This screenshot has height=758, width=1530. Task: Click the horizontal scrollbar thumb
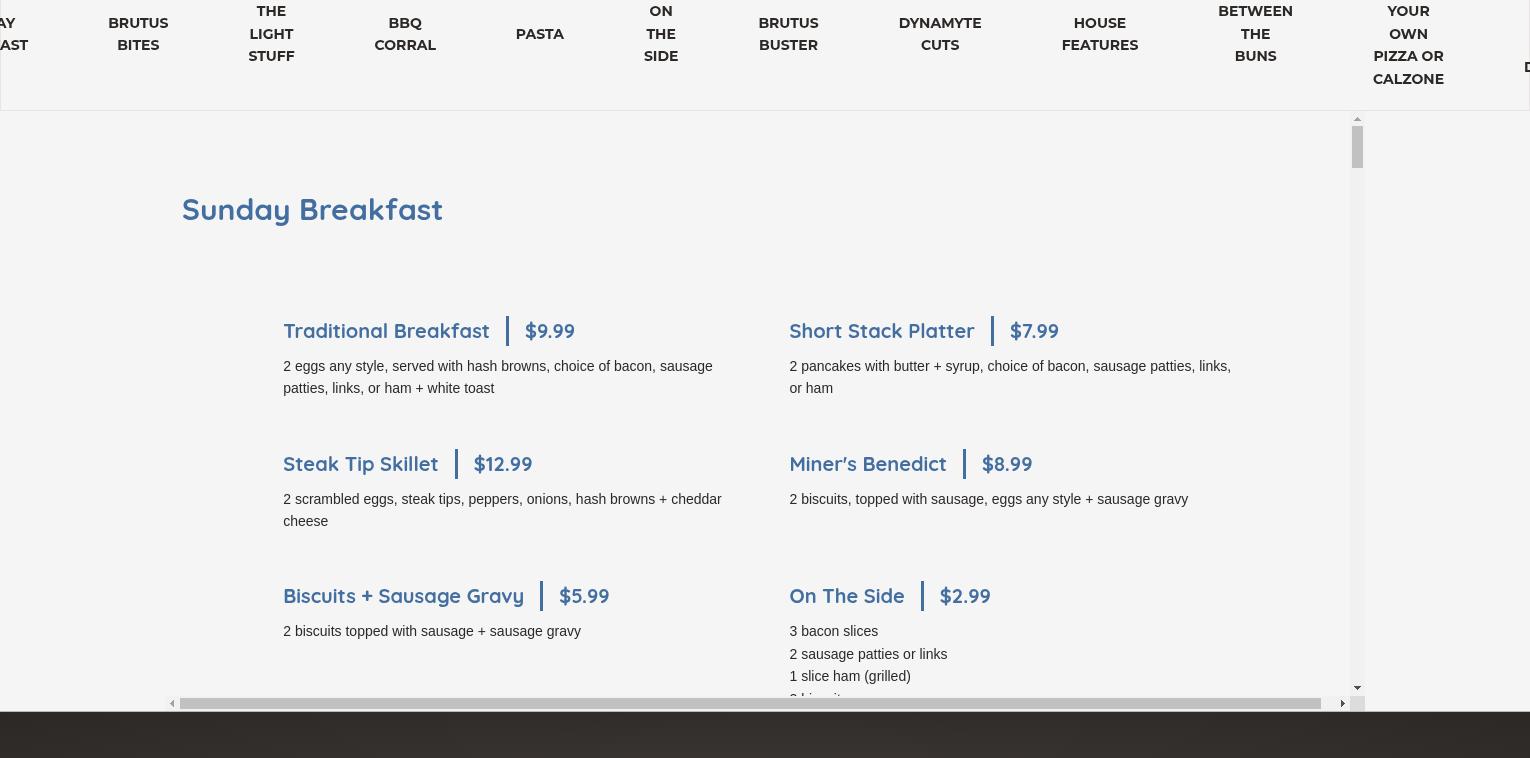(x=750, y=704)
